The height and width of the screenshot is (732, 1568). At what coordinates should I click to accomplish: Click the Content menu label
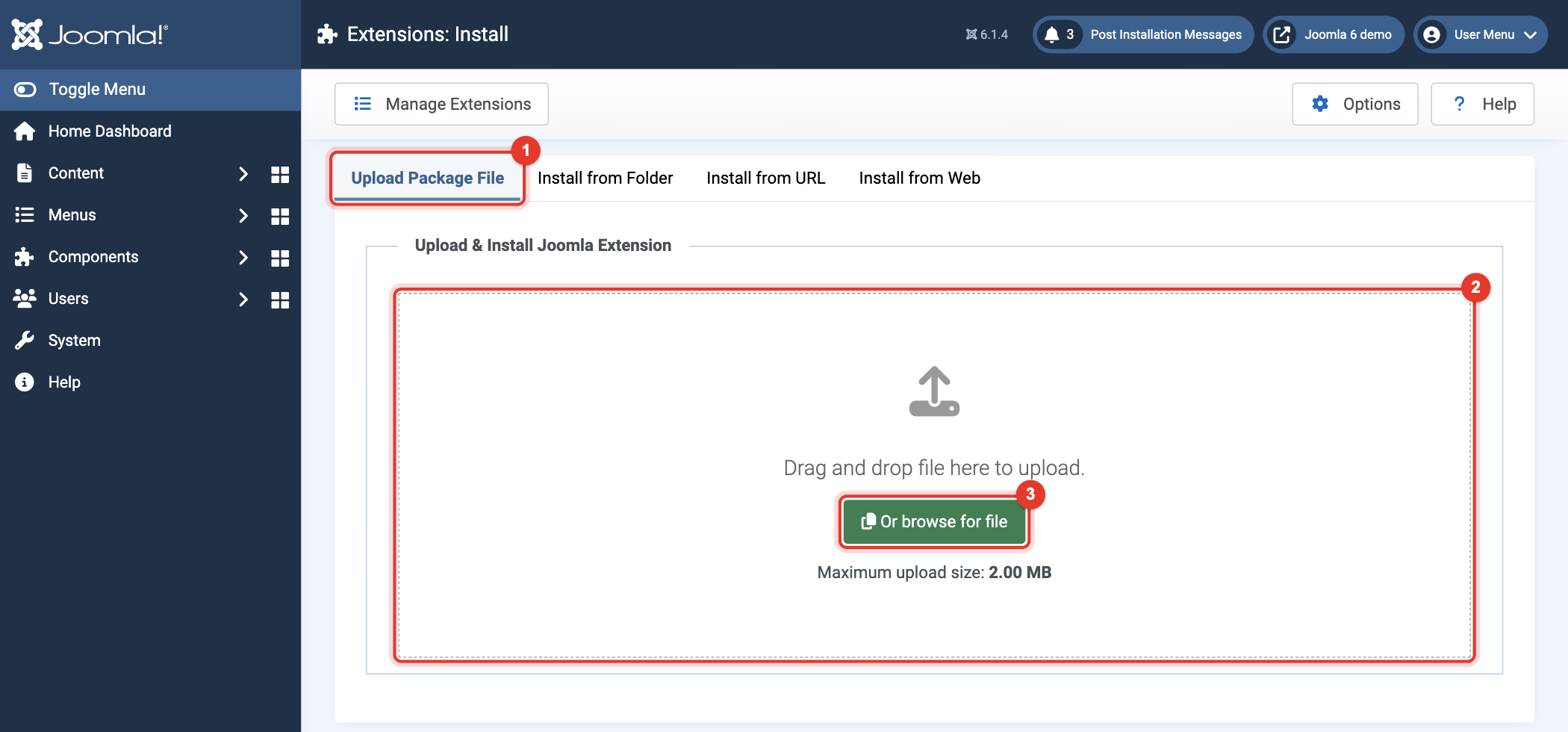click(x=76, y=173)
